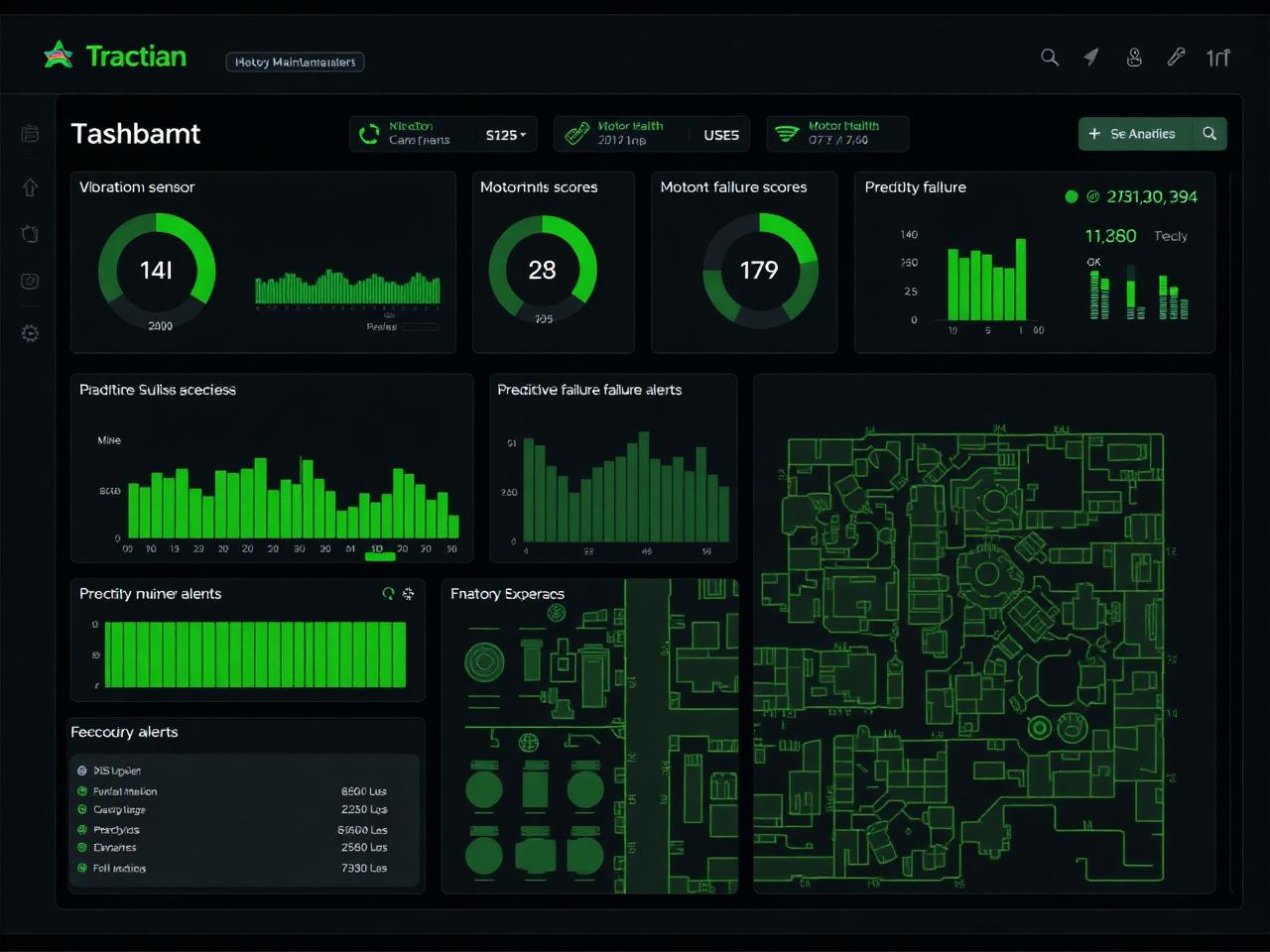Viewport: 1270px width, 952px height.
Task: Click the location arrow icon in top bar
Action: click(1091, 58)
